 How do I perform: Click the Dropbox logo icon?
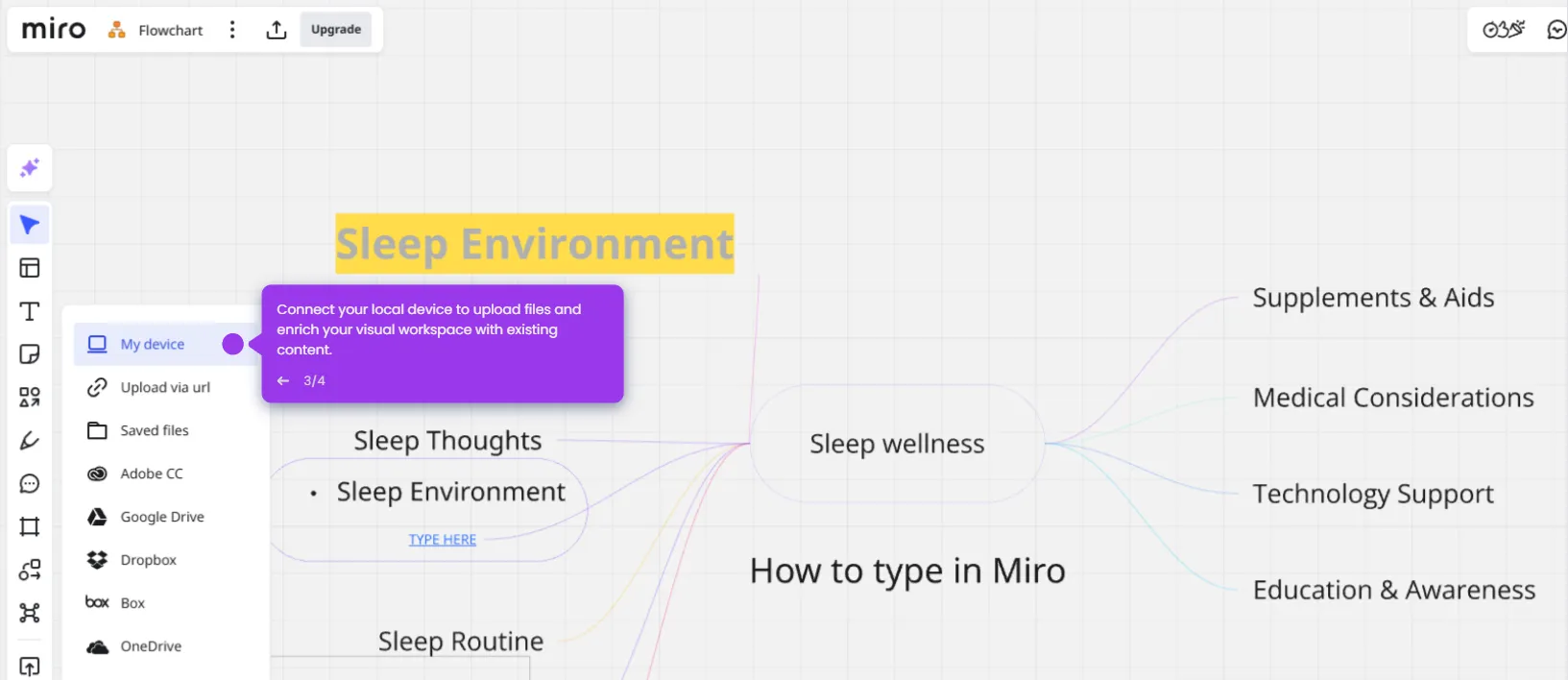(x=97, y=560)
